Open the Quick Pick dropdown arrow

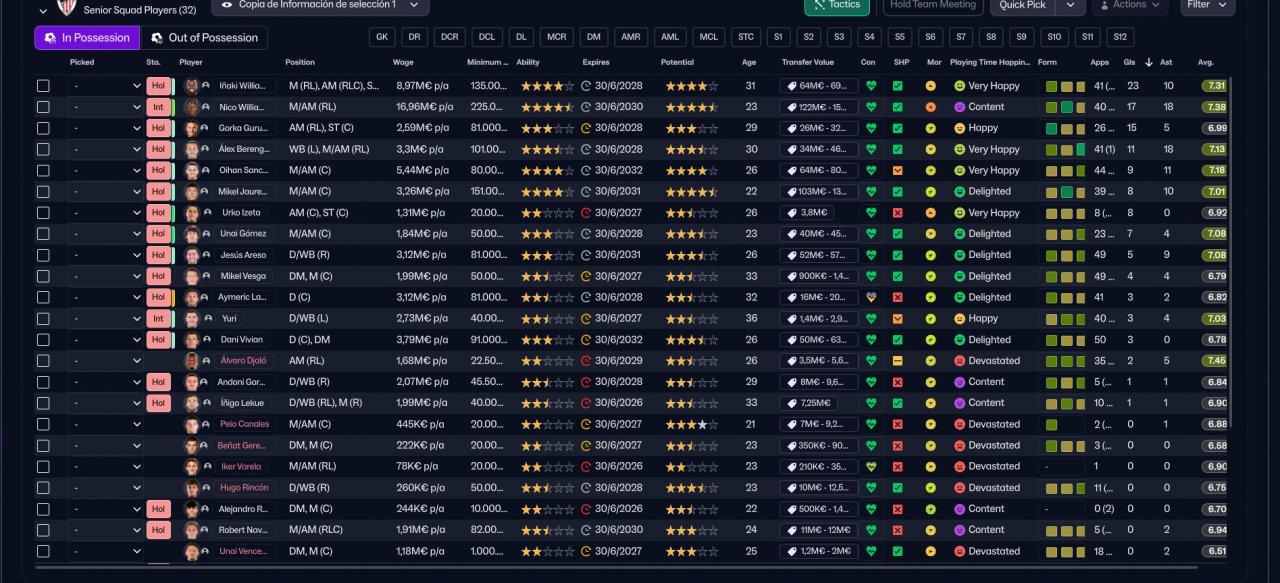[1070, 5]
